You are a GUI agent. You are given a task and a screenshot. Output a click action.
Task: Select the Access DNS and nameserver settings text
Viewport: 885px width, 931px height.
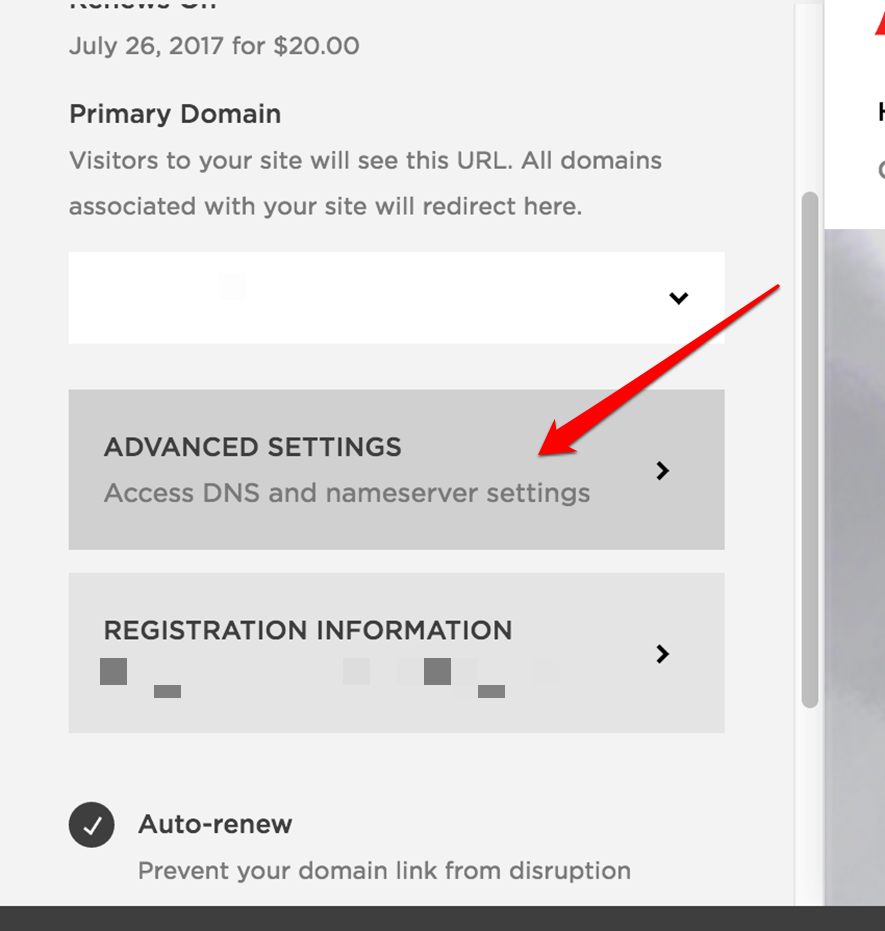click(x=347, y=493)
